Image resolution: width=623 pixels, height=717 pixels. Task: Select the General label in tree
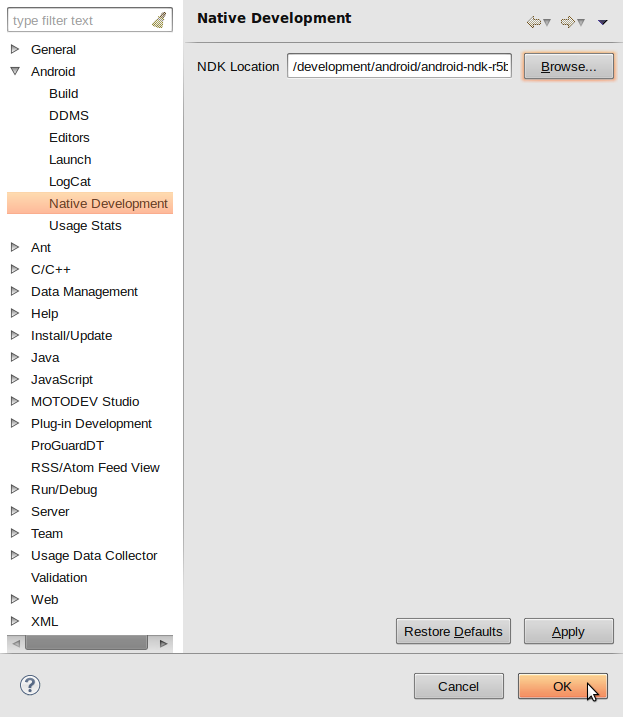point(53,49)
